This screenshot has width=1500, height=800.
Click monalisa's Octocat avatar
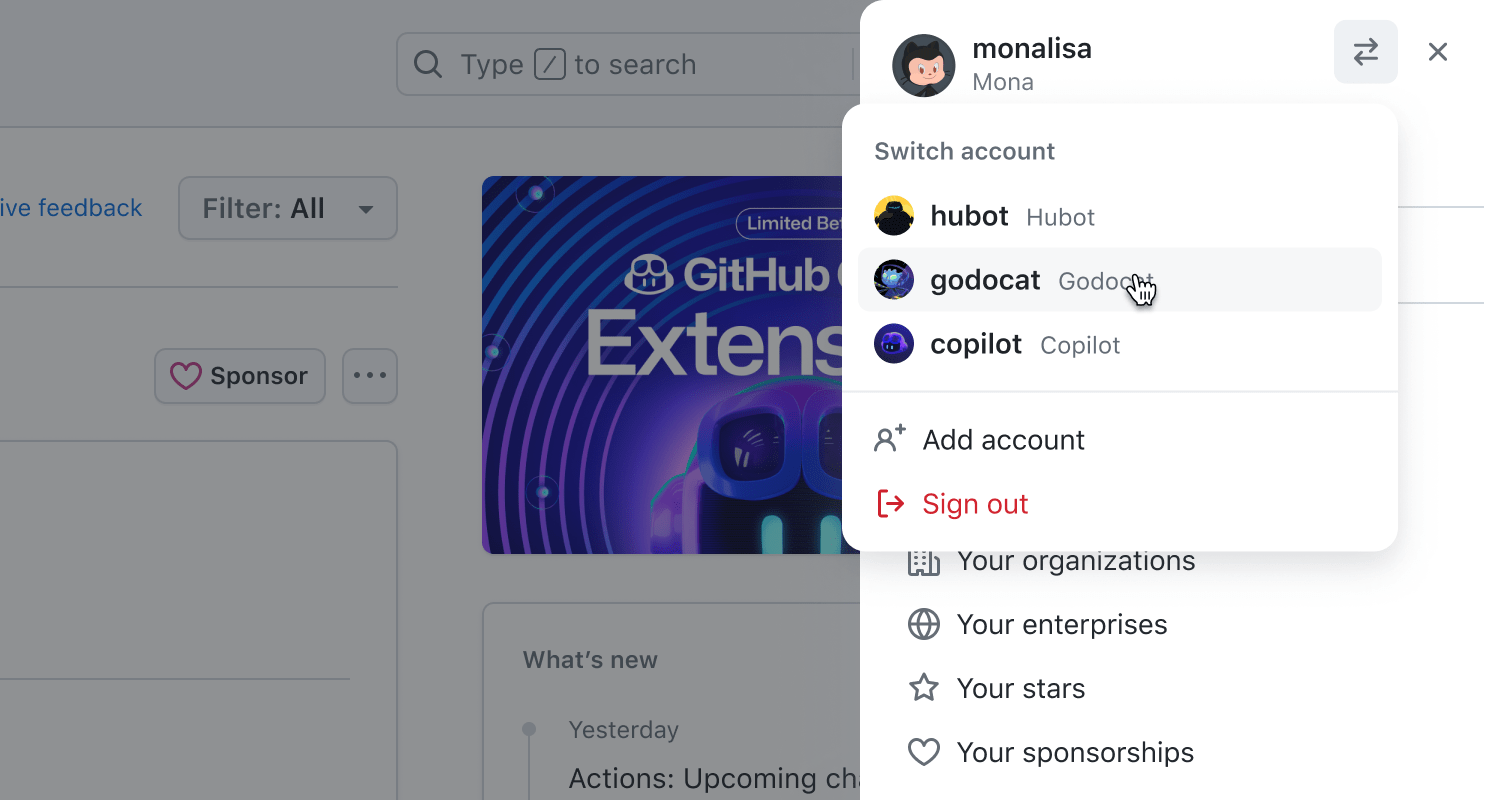click(x=924, y=66)
